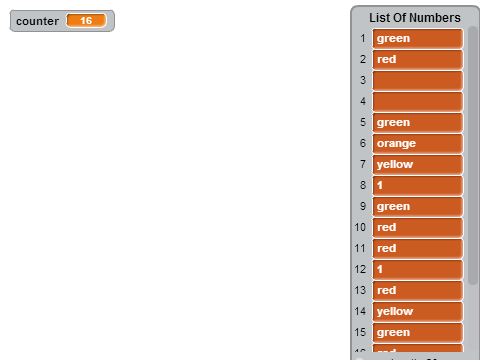This screenshot has width=480, height=360.
Task: Select the orange entry in the list
Action: pos(418,144)
